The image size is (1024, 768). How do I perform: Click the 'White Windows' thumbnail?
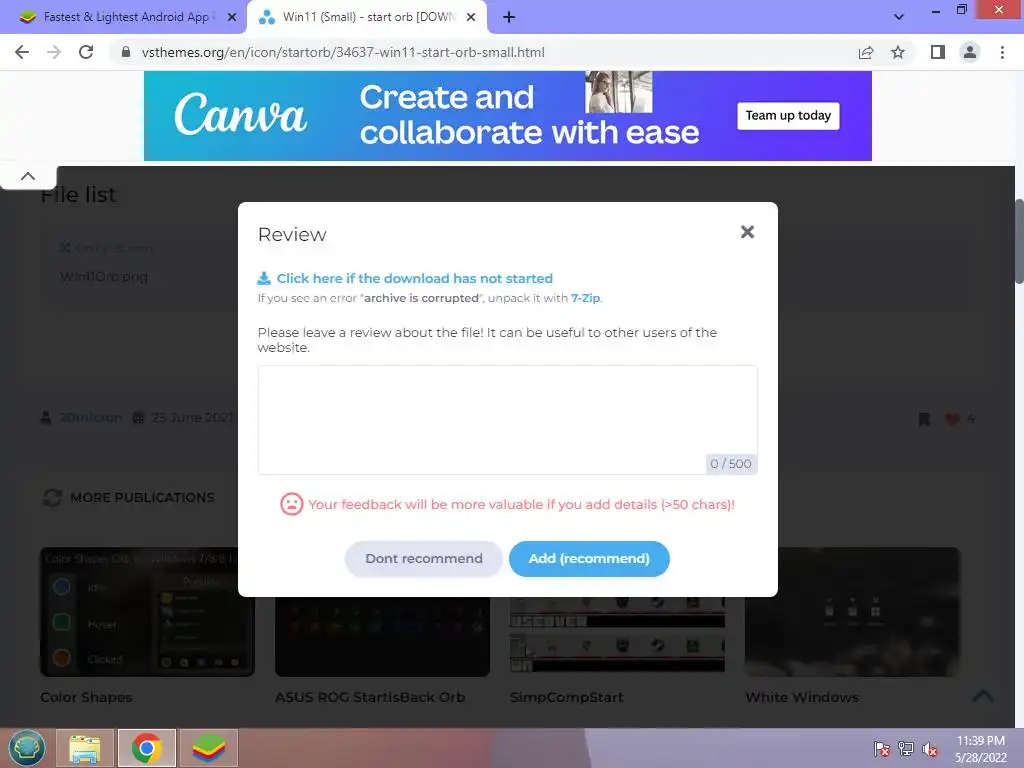point(852,612)
